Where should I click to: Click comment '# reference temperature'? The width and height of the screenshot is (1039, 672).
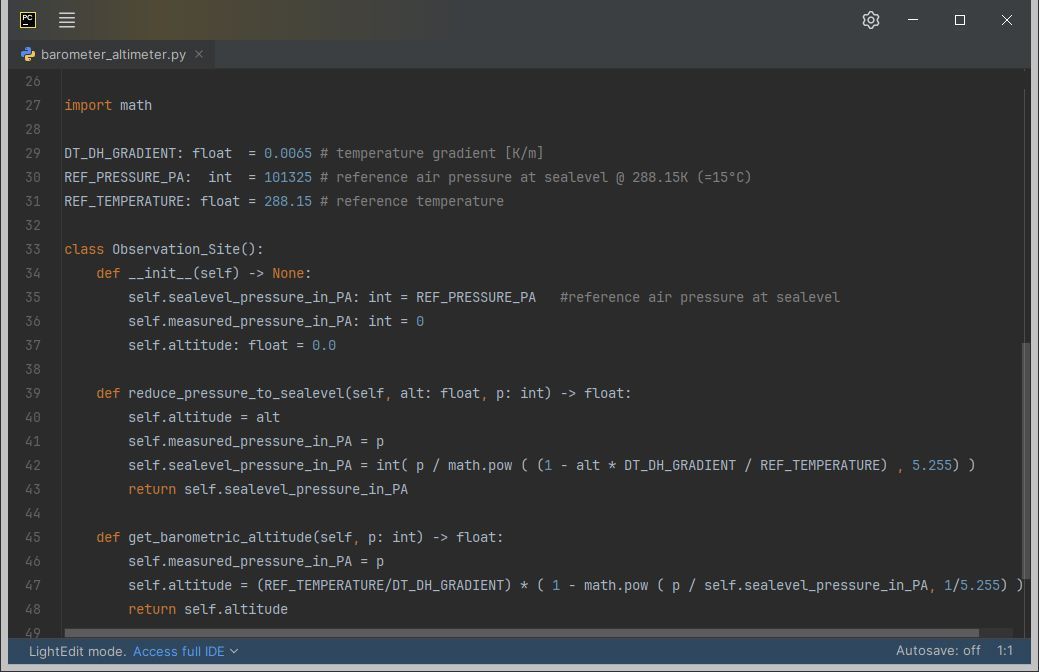click(411, 201)
